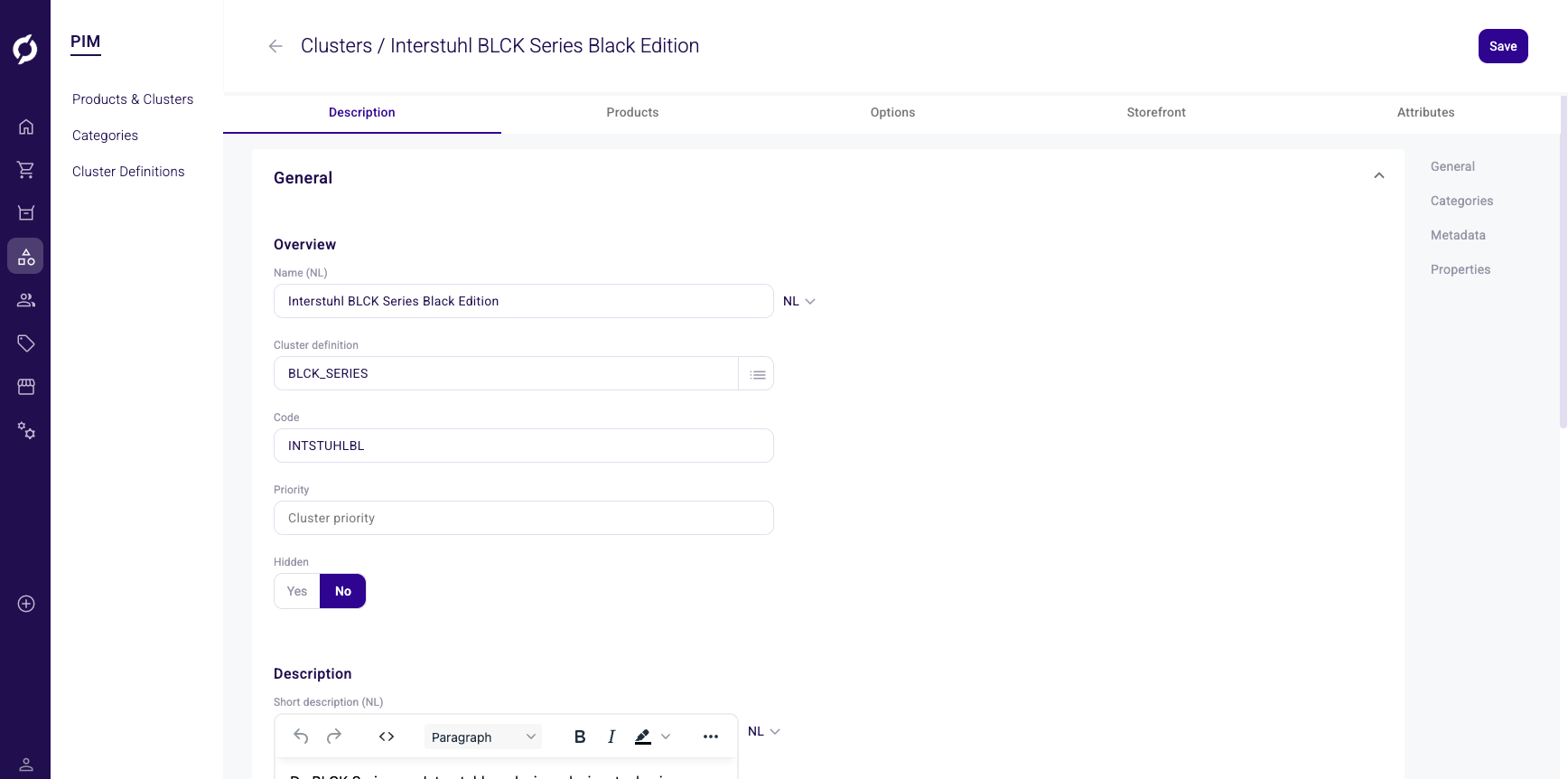This screenshot has height=779, width=1568.
Task: Open Cluster Definitions in PIM menu
Action: tap(128, 172)
